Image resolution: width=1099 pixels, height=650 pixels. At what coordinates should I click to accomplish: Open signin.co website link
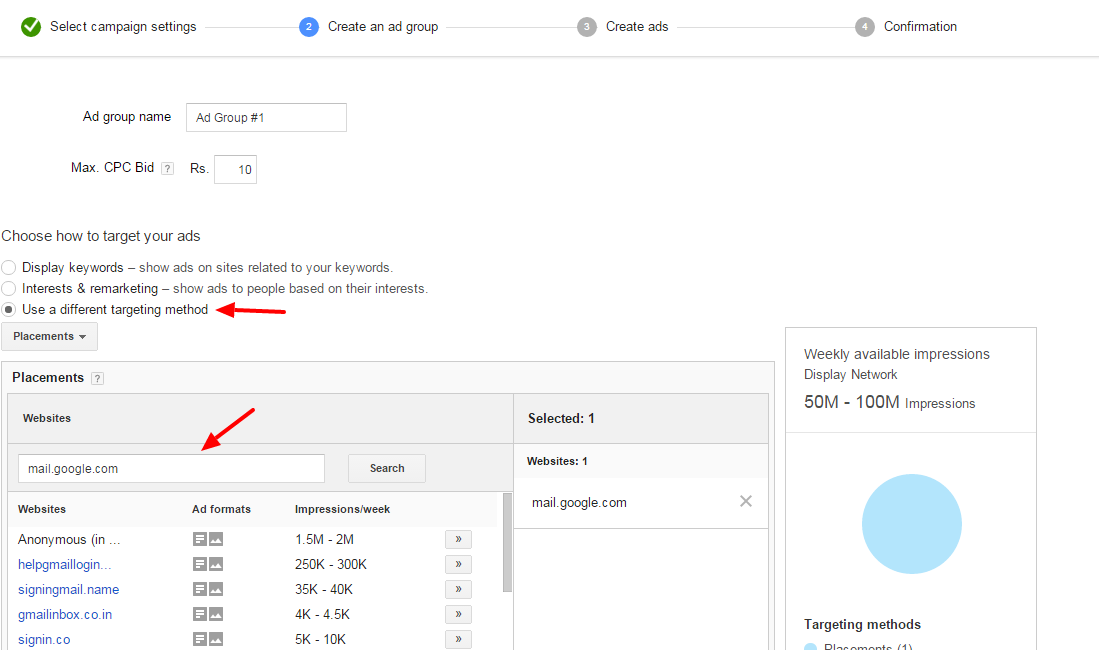click(x=44, y=639)
